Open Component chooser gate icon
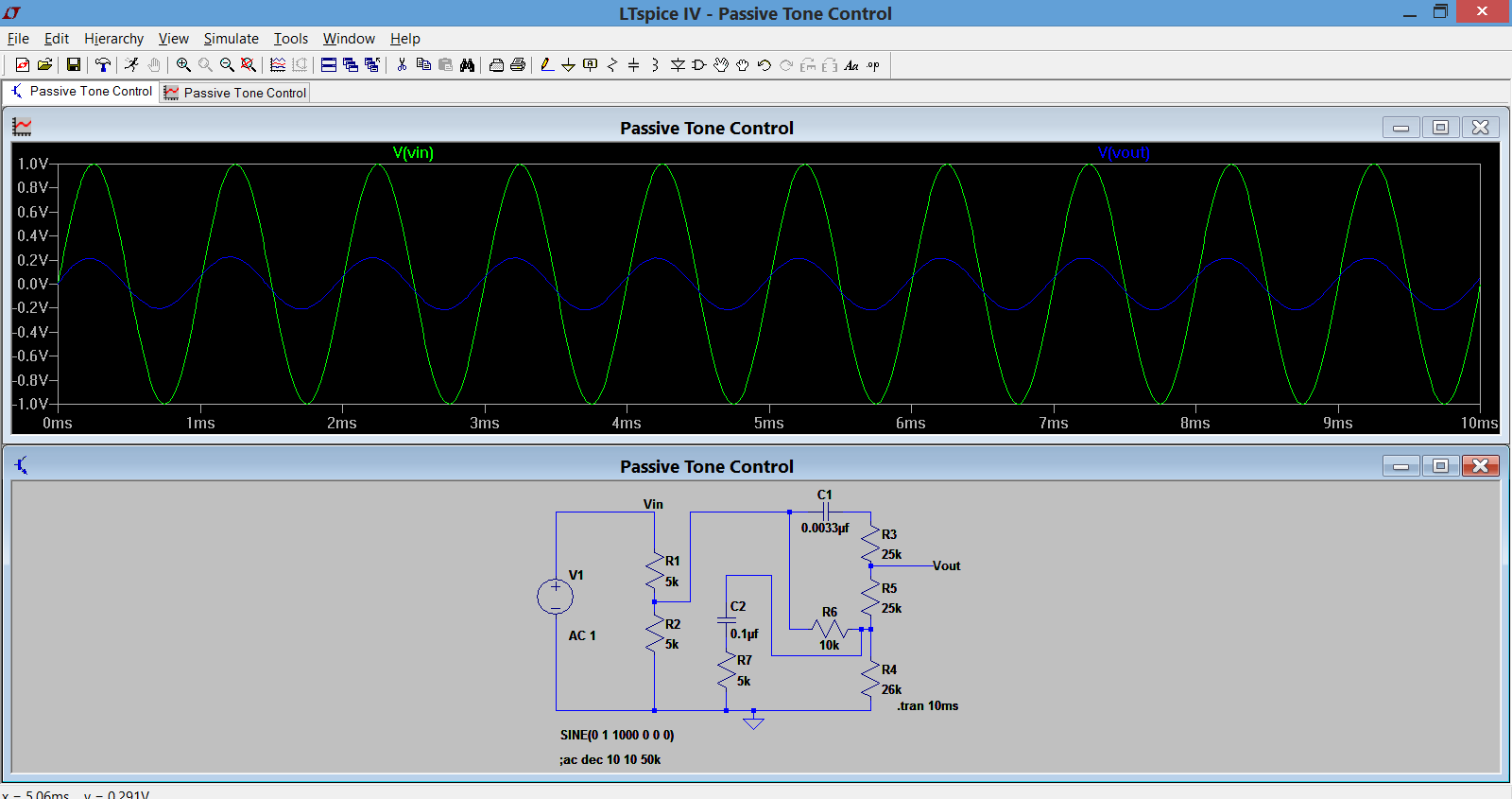The width and height of the screenshot is (1512, 799). (x=699, y=64)
